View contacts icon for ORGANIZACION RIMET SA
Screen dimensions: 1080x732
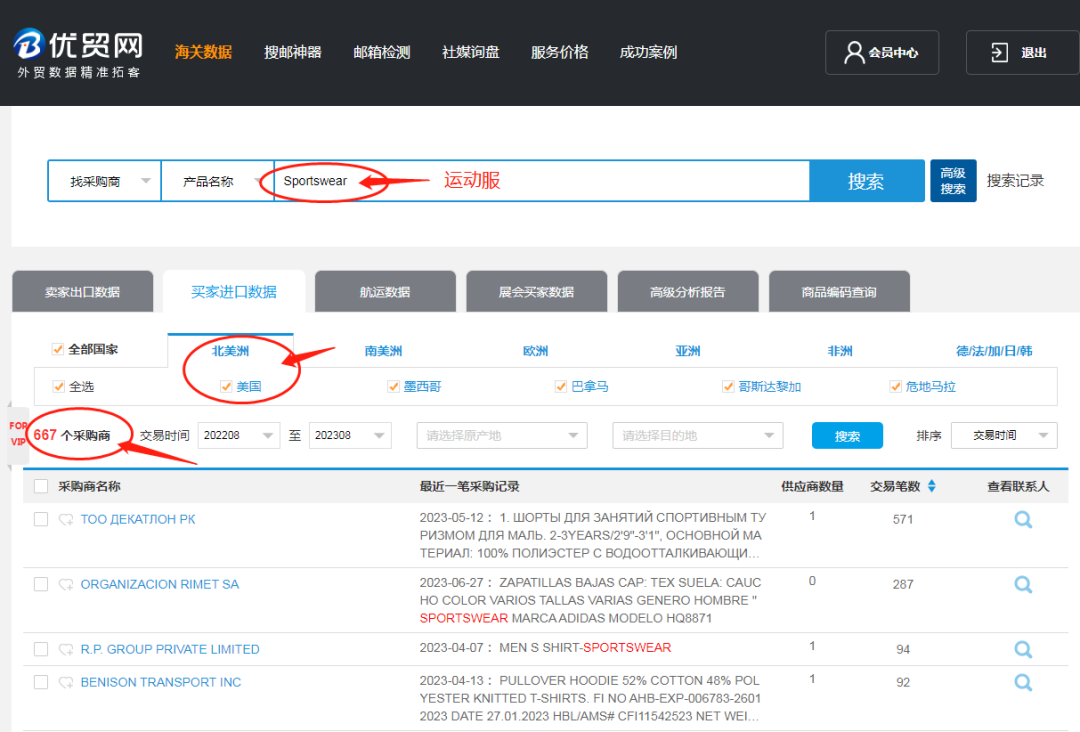[x=1022, y=584]
